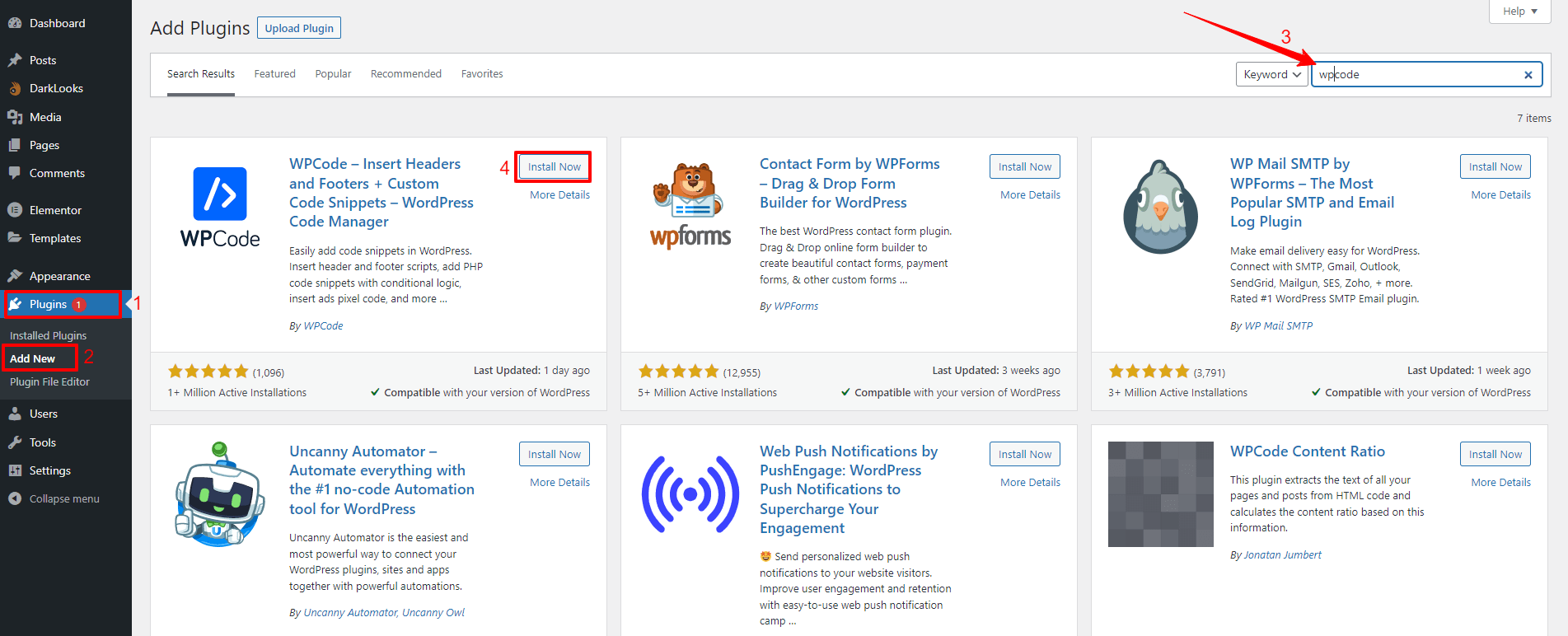Open the WPCode Content Ratio title link

(x=1308, y=451)
